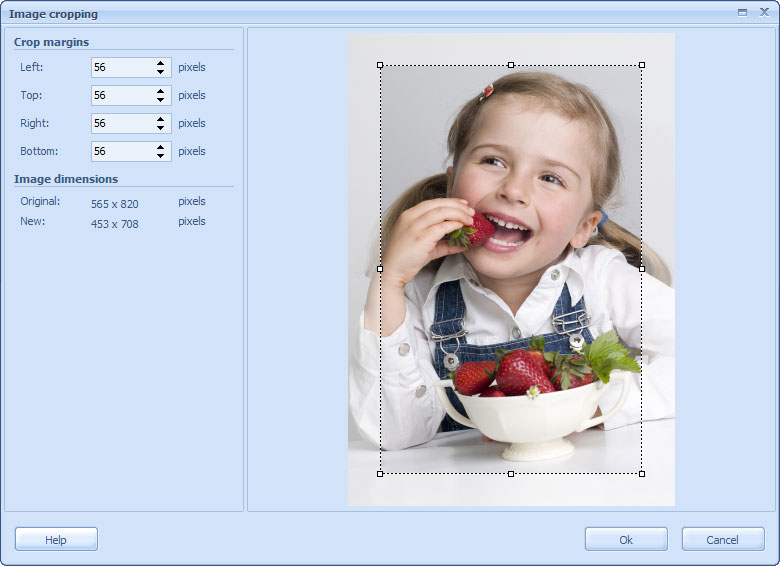Click the New: label
Image resolution: width=780 pixels, height=566 pixels.
(x=32, y=221)
